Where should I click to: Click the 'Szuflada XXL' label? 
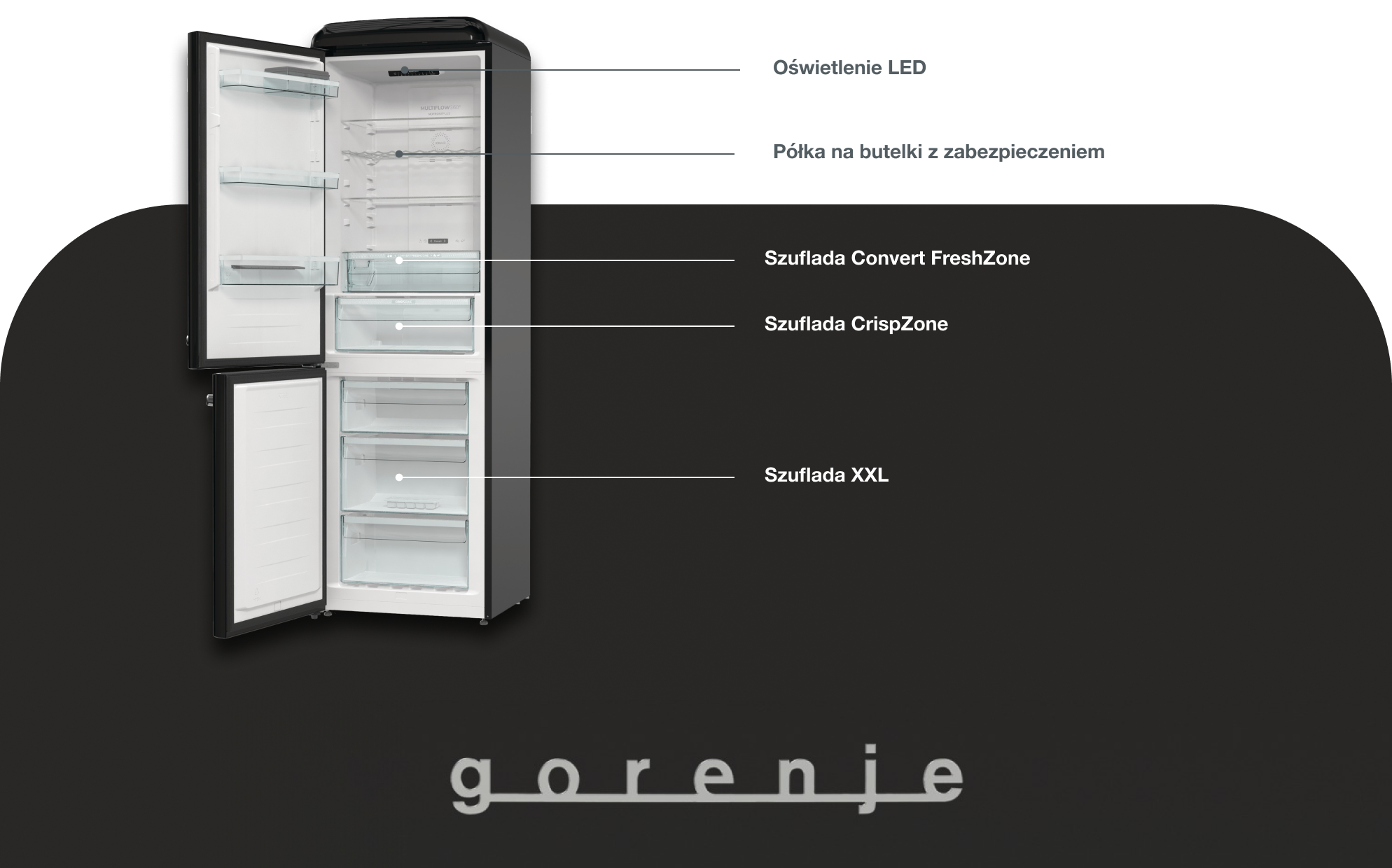click(826, 475)
